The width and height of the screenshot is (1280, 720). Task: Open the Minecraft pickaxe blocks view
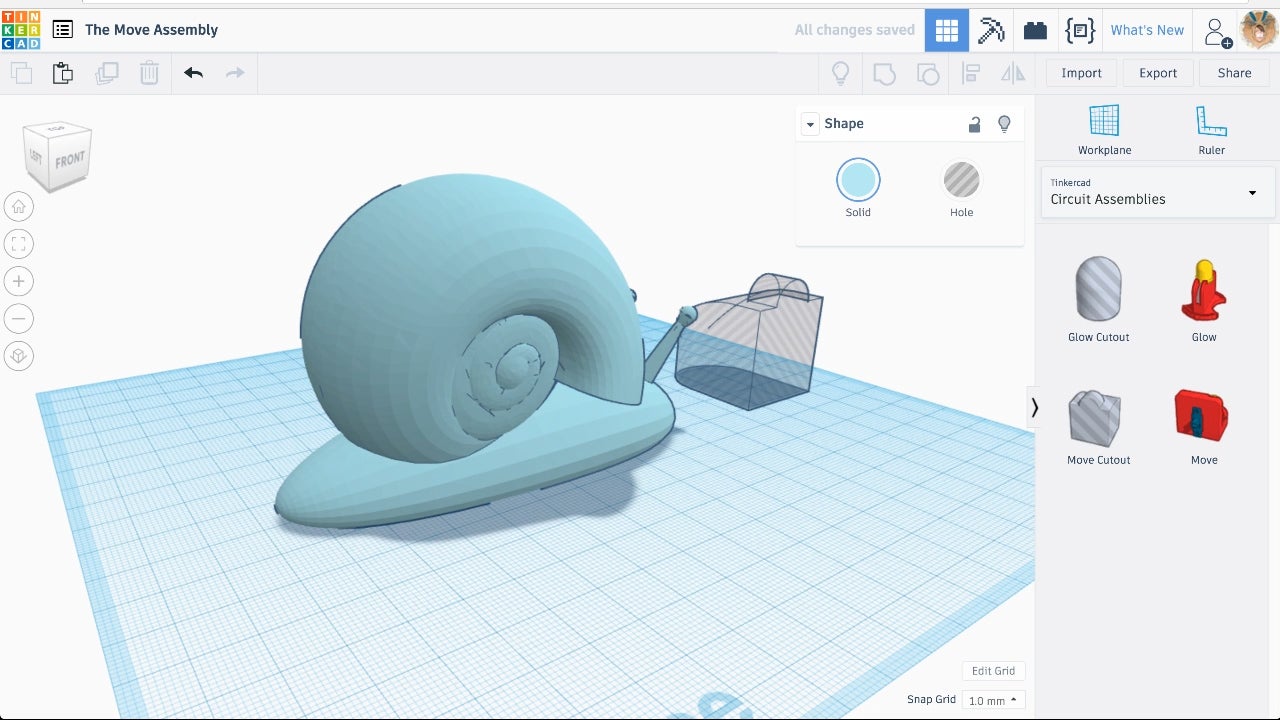(x=990, y=30)
